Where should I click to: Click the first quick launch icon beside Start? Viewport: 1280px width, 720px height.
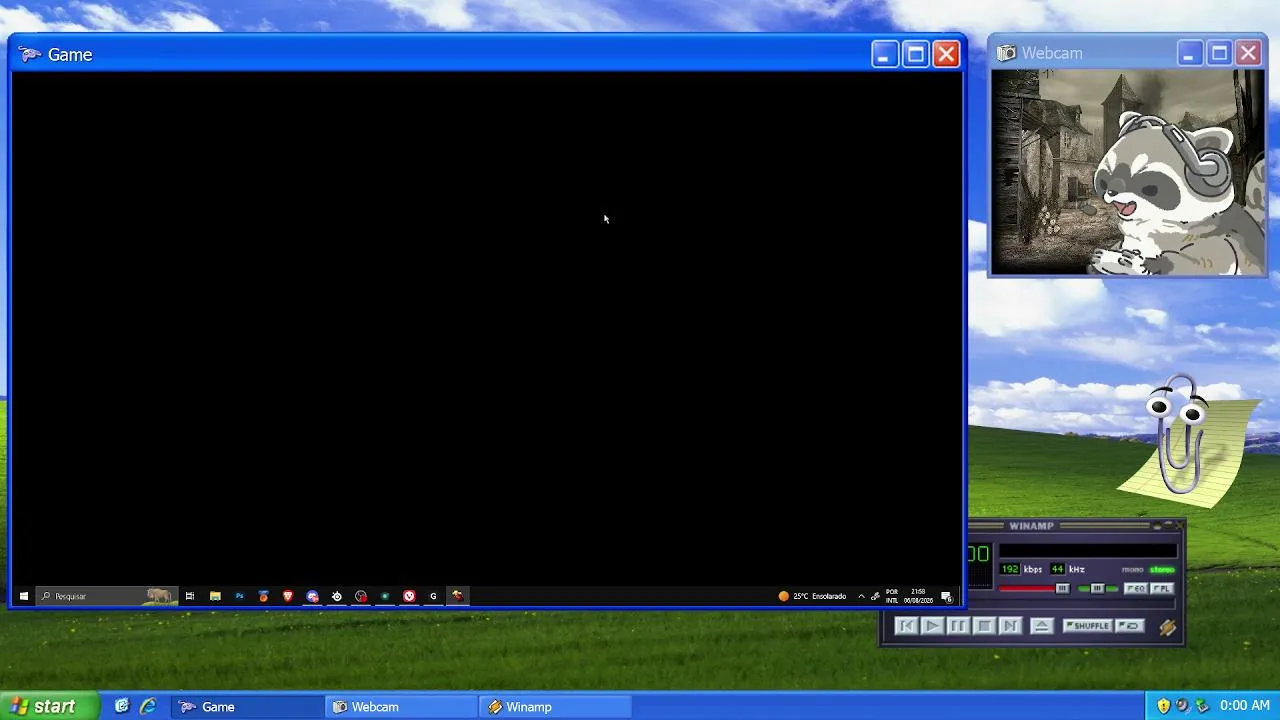(122, 706)
